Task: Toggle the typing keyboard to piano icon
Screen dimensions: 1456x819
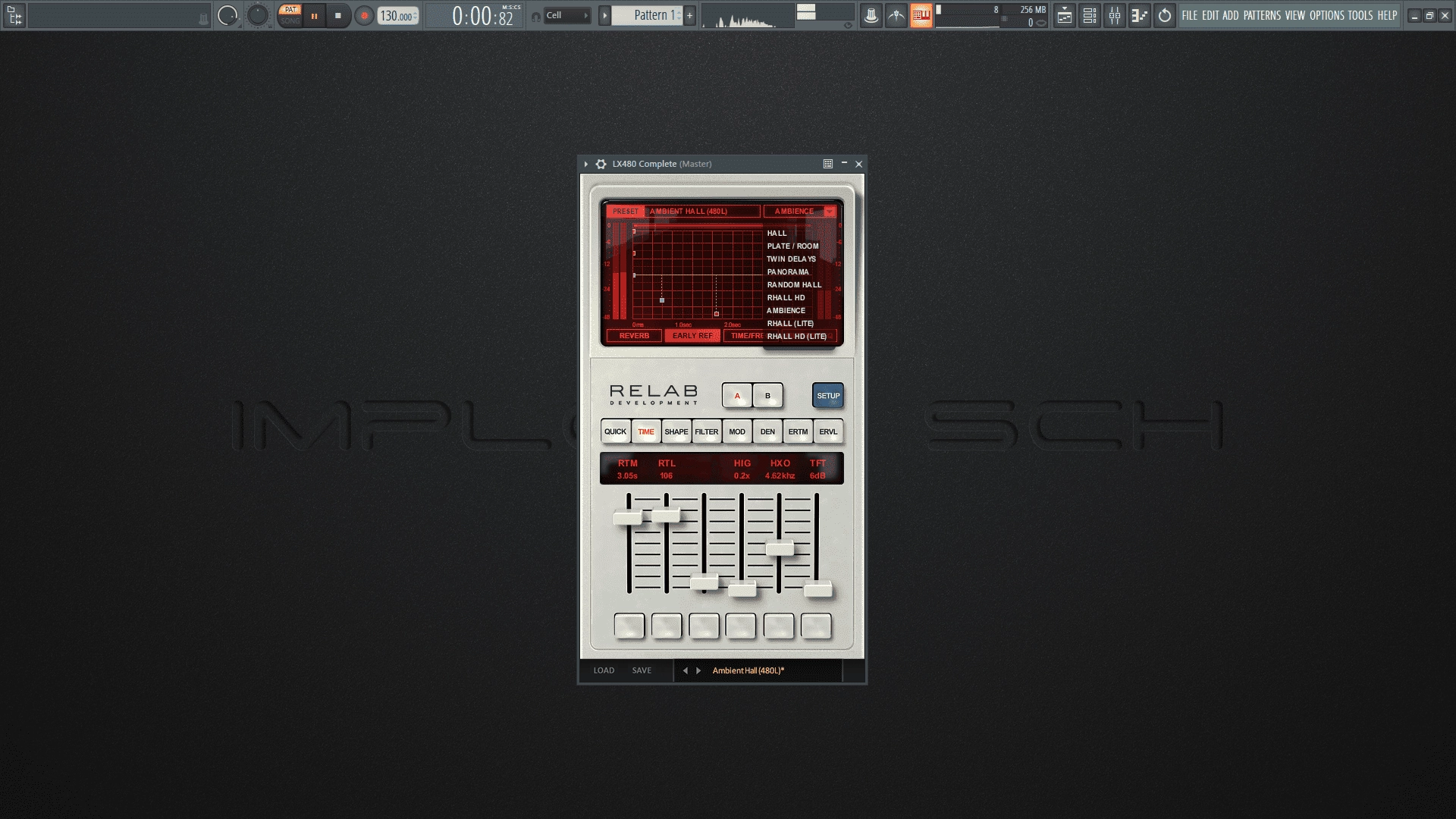Action: [921, 15]
